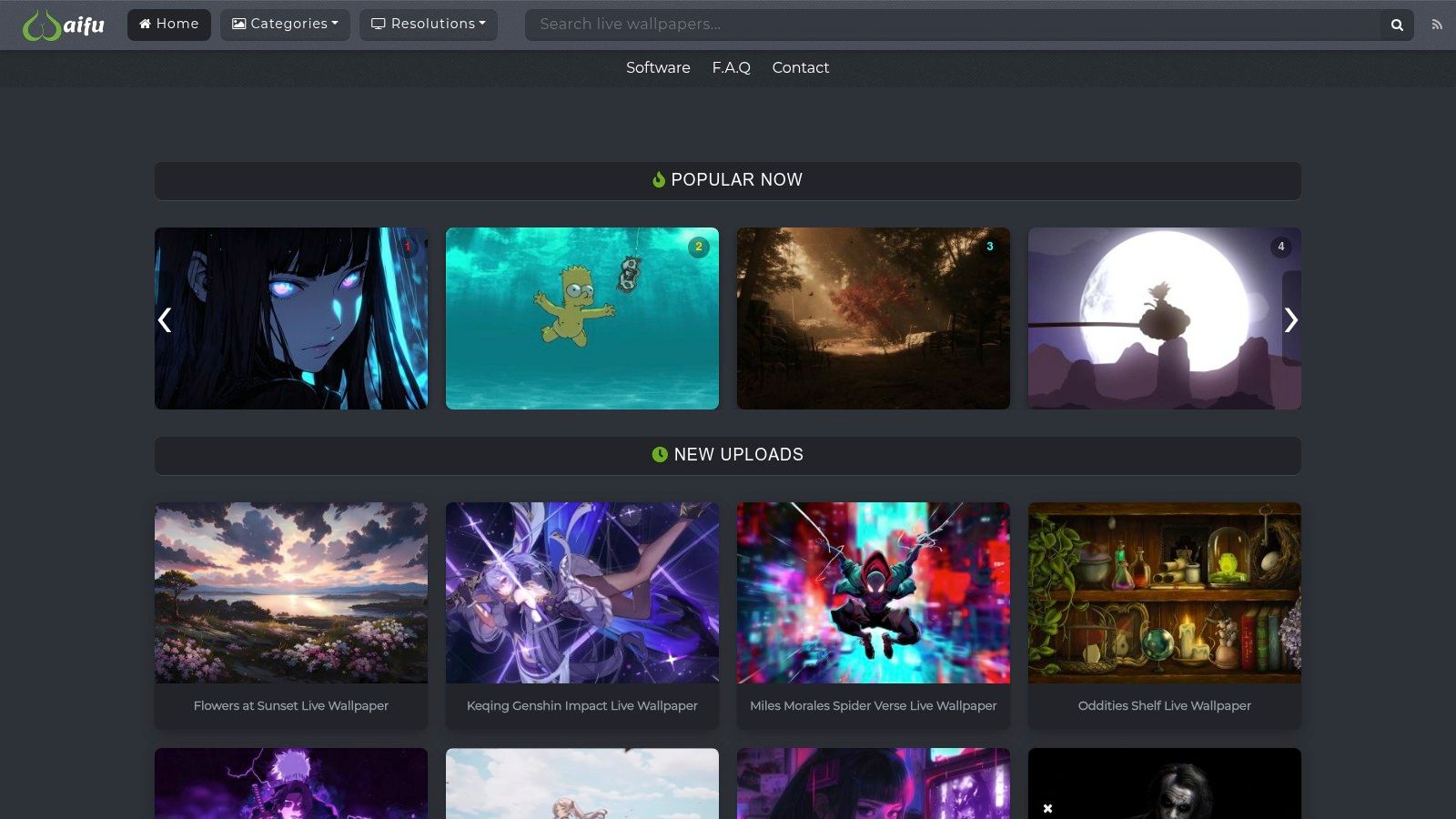Open the Contact link

coord(801,67)
